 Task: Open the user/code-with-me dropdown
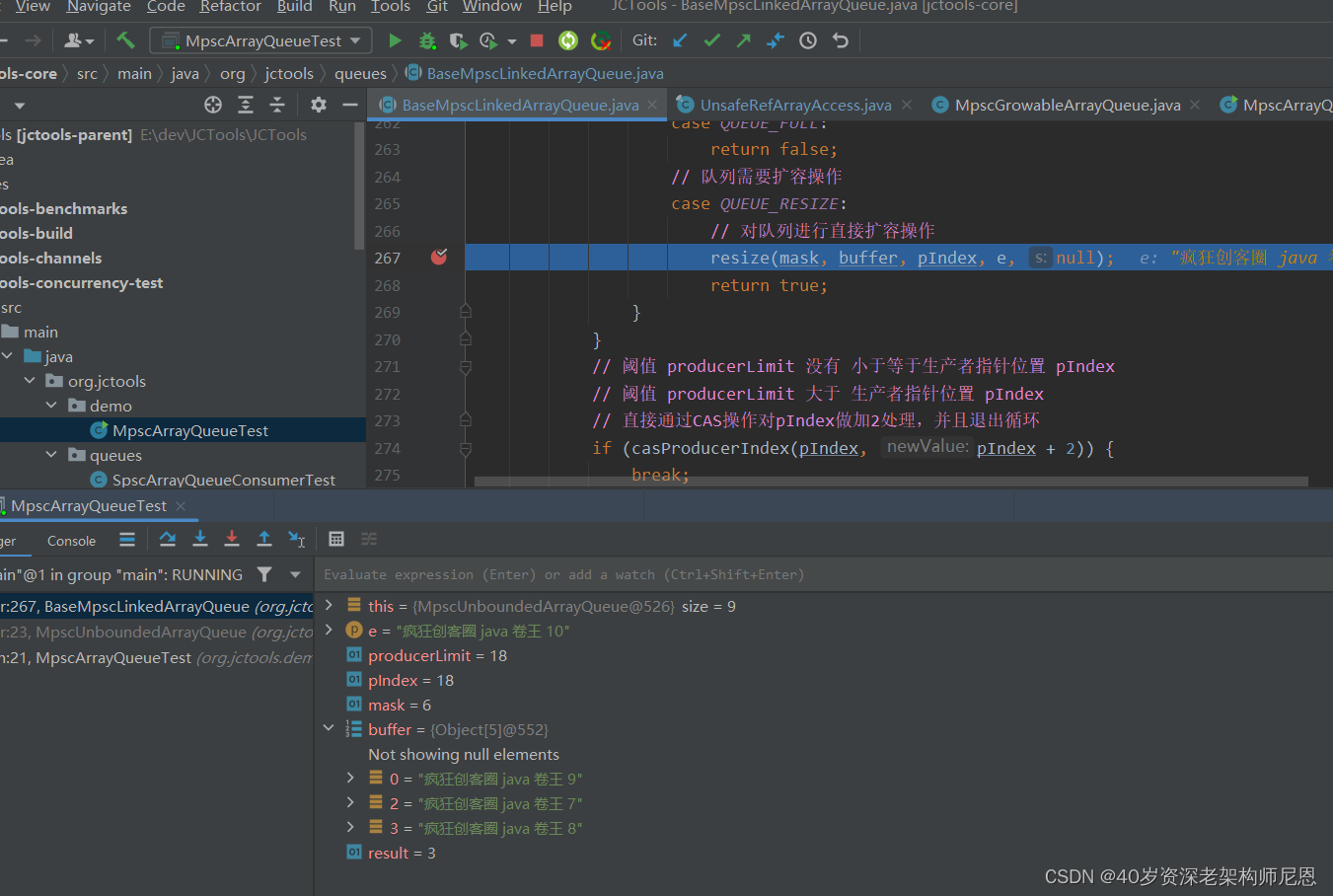coord(79,40)
